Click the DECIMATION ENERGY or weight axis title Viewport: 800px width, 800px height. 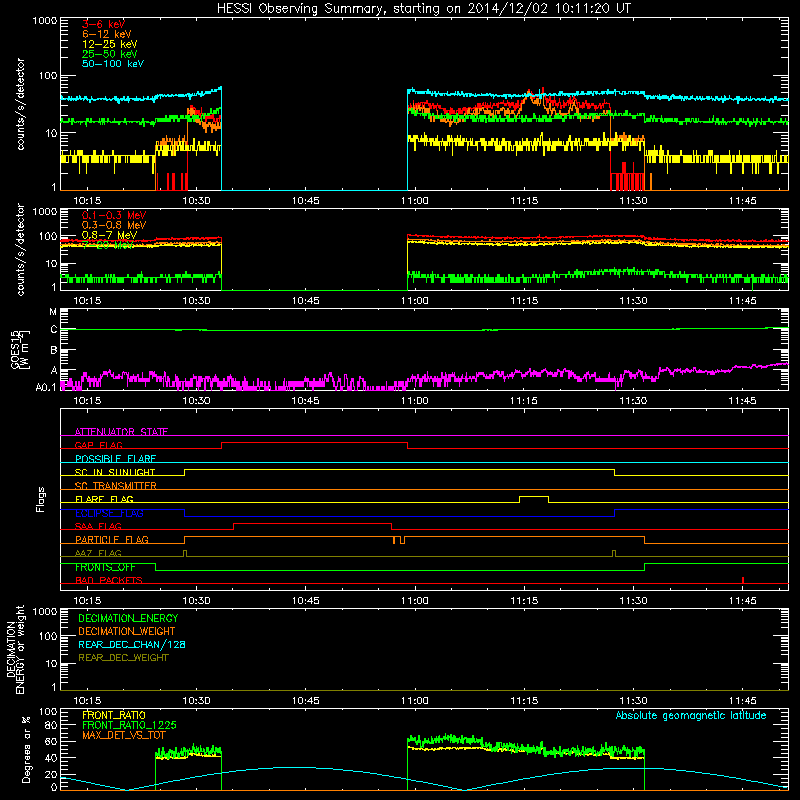coord(15,649)
